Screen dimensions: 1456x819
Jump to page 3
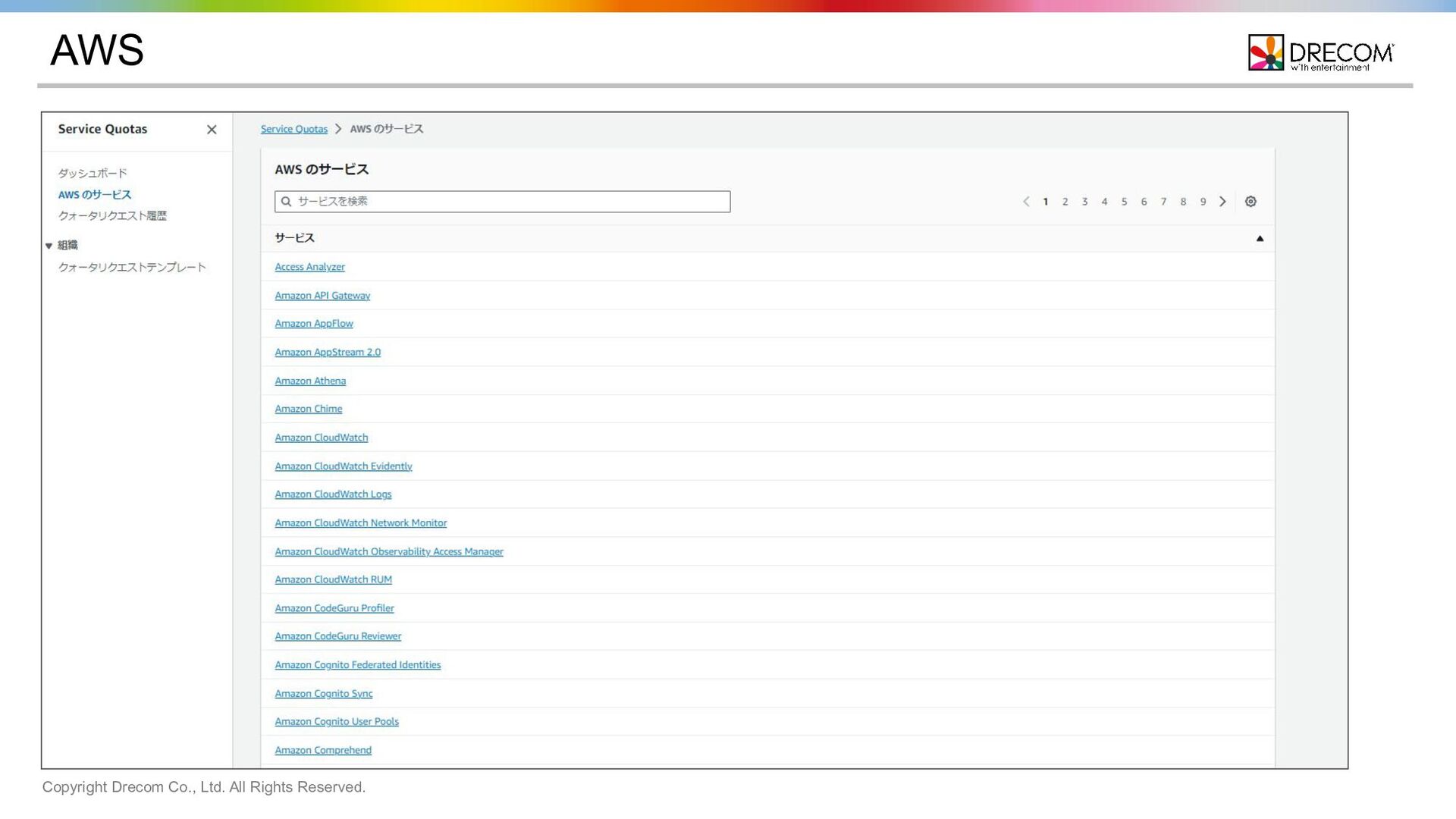[1084, 202]
